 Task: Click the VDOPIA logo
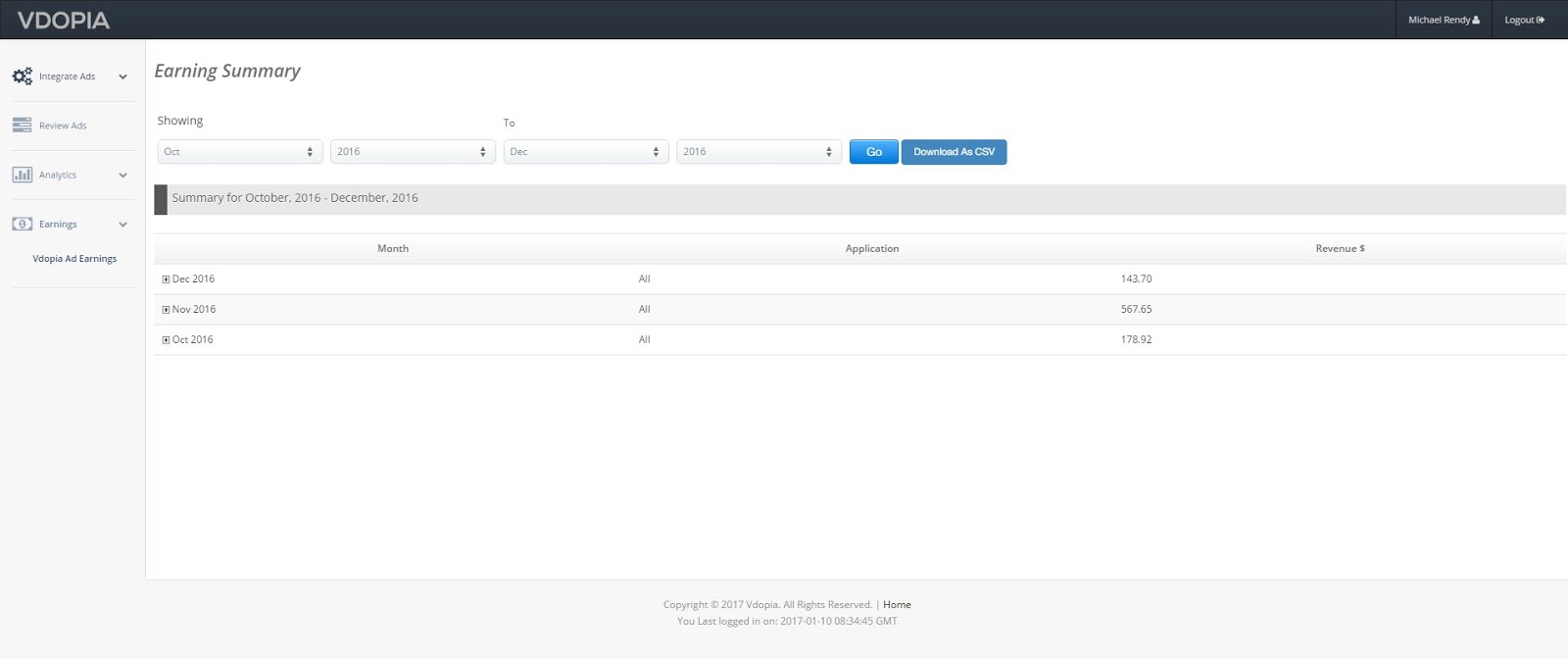[64, 21]
